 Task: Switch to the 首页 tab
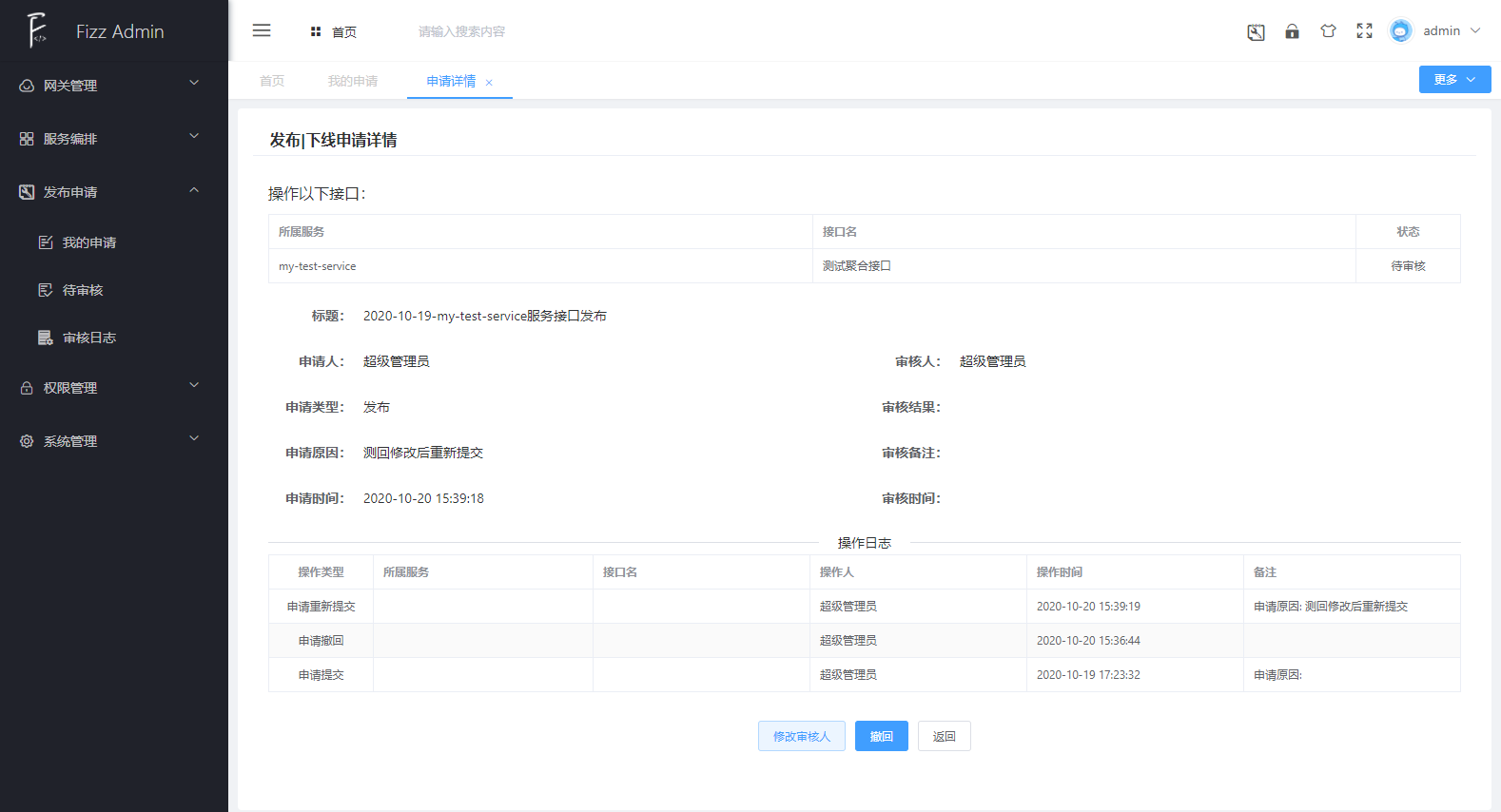coord(272,81)
